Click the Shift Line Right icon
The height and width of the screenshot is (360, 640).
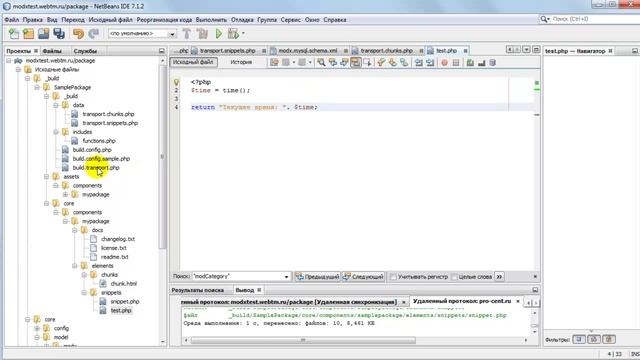tap(430, 62)
